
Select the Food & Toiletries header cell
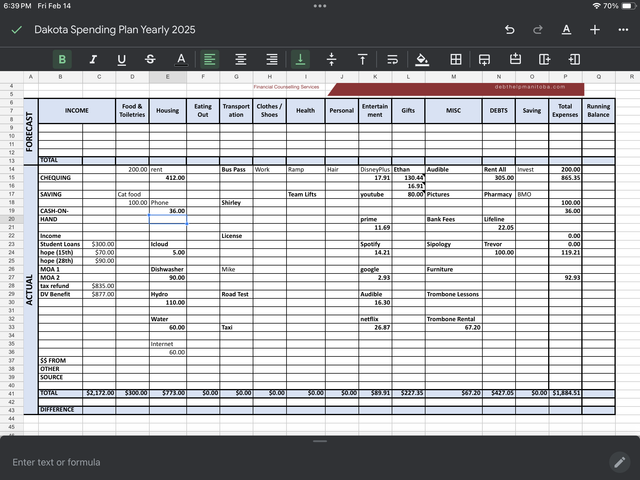coord(132,111)
